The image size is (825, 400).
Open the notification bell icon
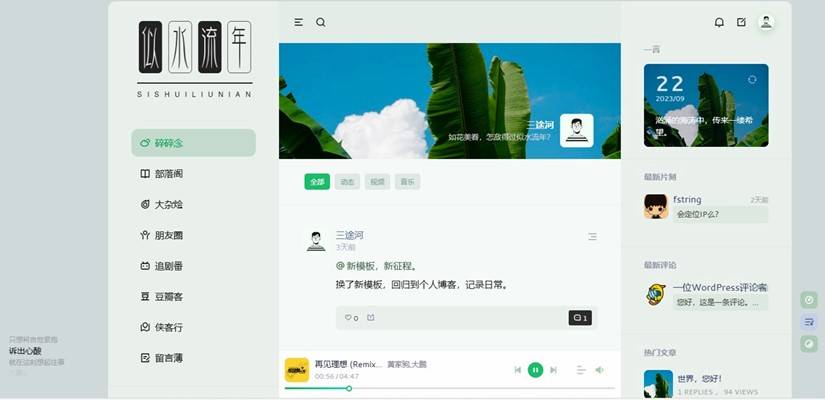point(719,22)
